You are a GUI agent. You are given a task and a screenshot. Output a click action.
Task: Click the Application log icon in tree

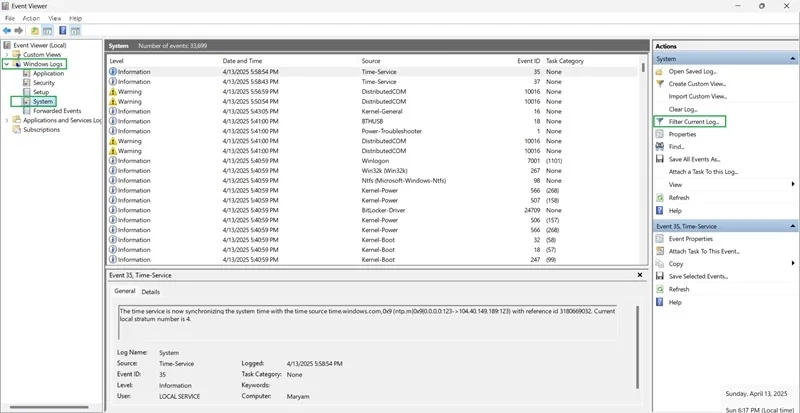pos(27,74)
